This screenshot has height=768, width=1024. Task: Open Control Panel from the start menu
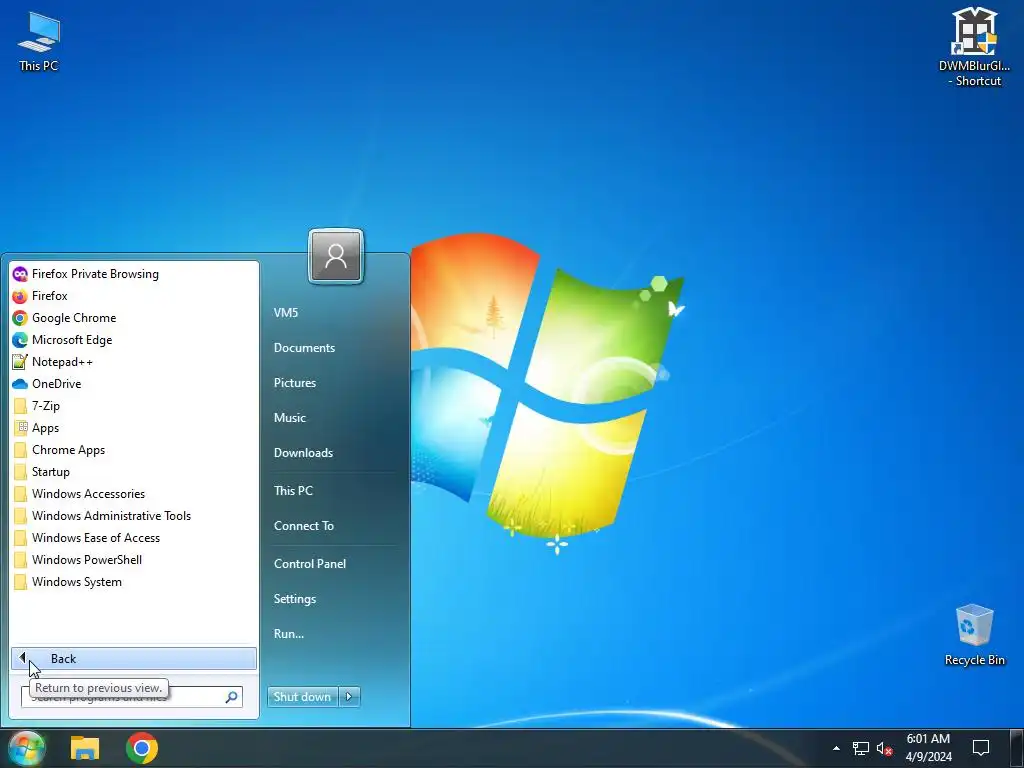pyautogui.click(x=310, y=564)
